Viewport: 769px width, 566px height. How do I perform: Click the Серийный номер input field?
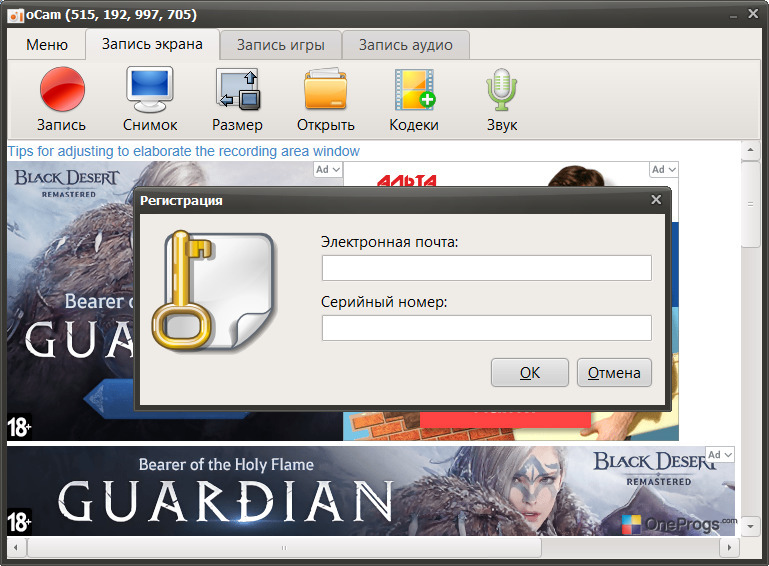click(x=487, y=328)
